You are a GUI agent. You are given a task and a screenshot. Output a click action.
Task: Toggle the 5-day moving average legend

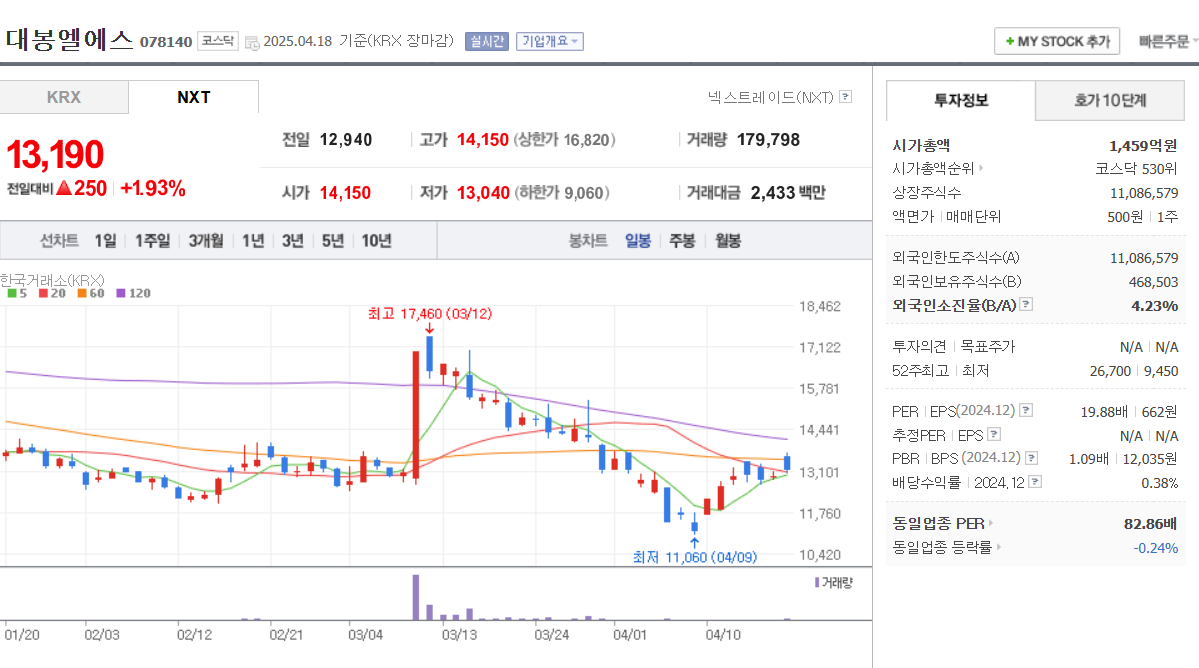click(16, 292)
